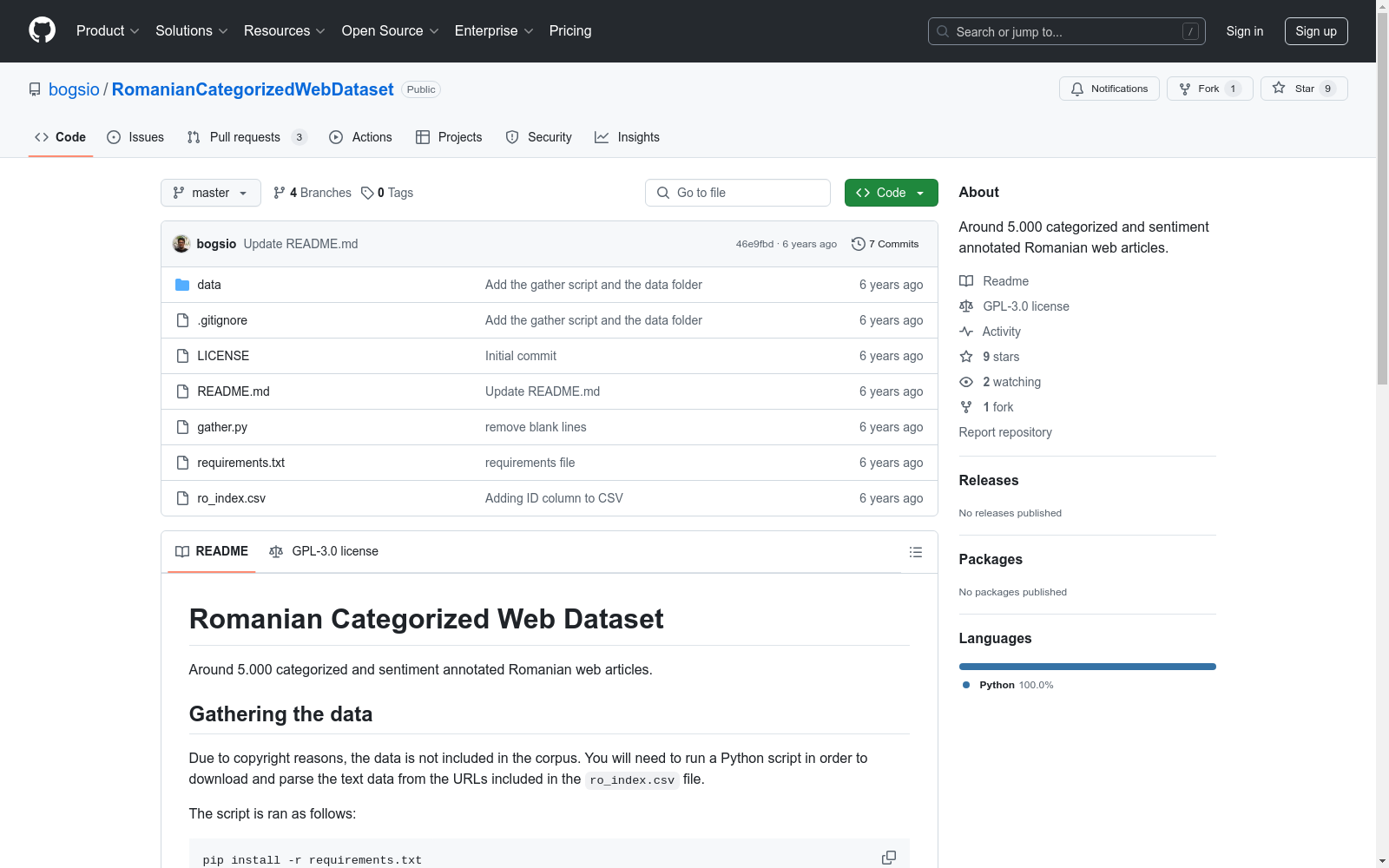Open the README outline list icon
1389x868 pixels.
pyautogui.click(x=915, y=552)
